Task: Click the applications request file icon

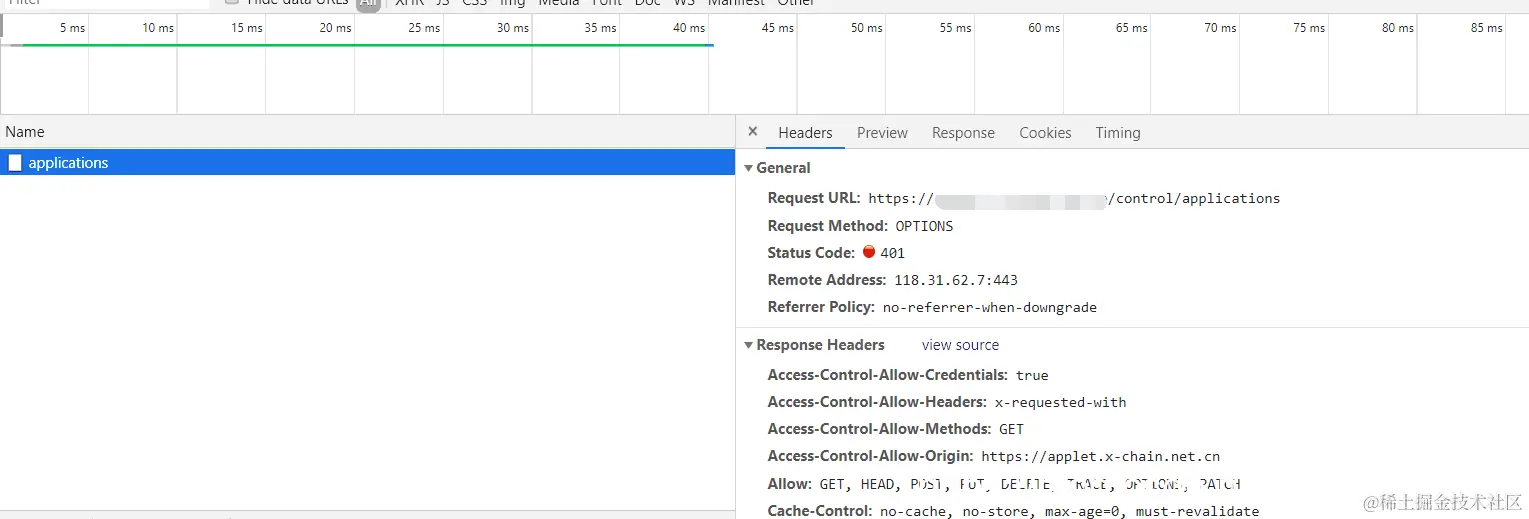Action: pos(14,163)
